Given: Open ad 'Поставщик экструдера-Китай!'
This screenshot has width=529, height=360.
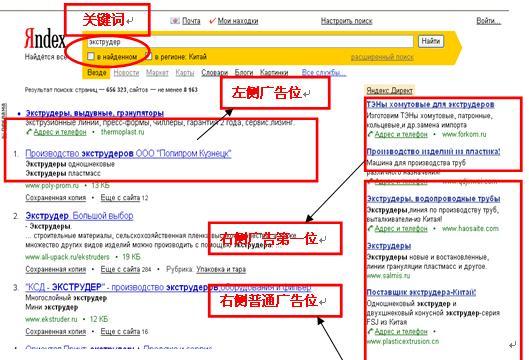Looking at the screenshot, I should [421, 292].
